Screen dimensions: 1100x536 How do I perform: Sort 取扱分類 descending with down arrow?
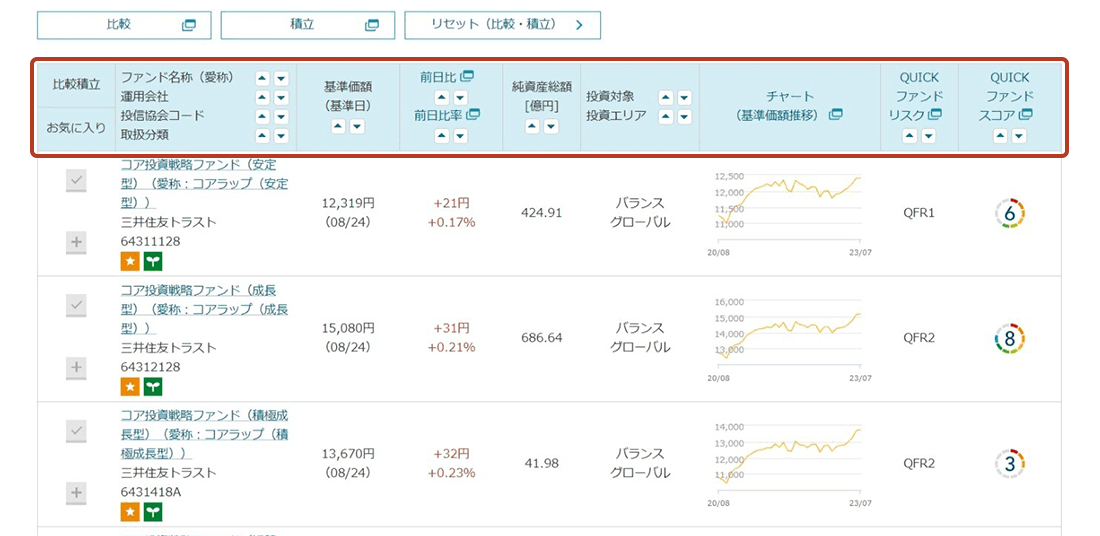coord(281,135)
